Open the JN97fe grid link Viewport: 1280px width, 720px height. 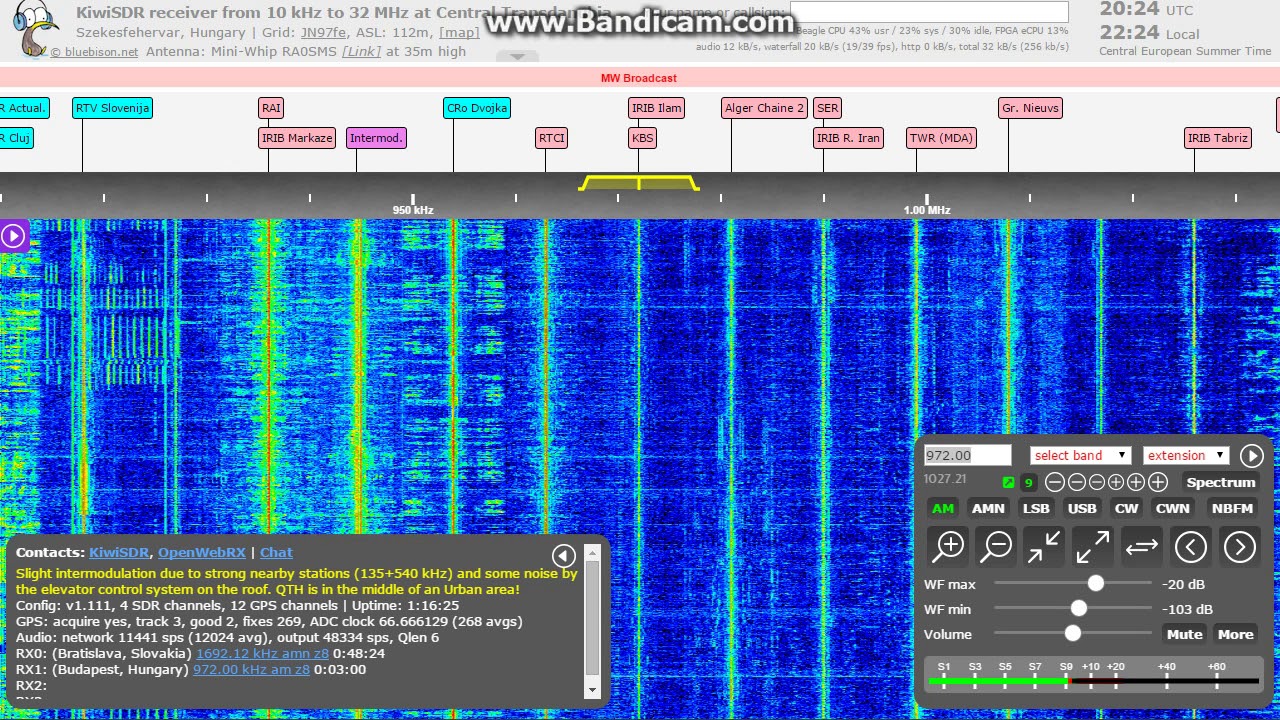[x=324, y=32]
